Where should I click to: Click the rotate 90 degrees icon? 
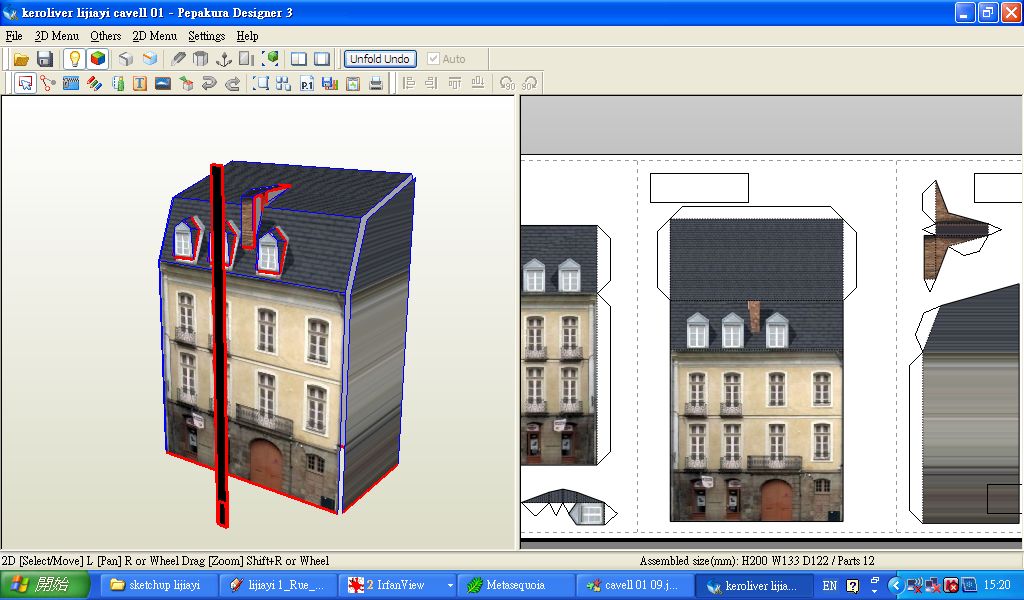tap(507, 84)
